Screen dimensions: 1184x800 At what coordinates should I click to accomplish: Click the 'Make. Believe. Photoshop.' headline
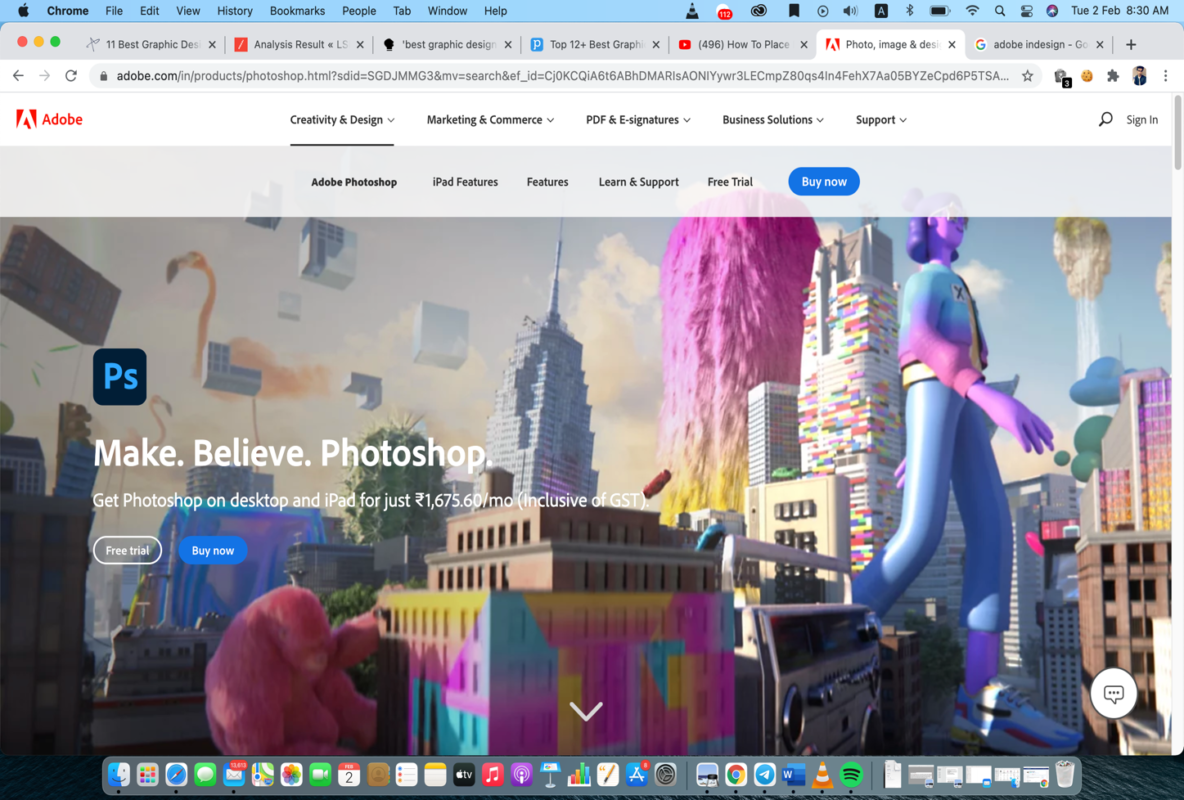pyautogui.click(x=293, y=453)
